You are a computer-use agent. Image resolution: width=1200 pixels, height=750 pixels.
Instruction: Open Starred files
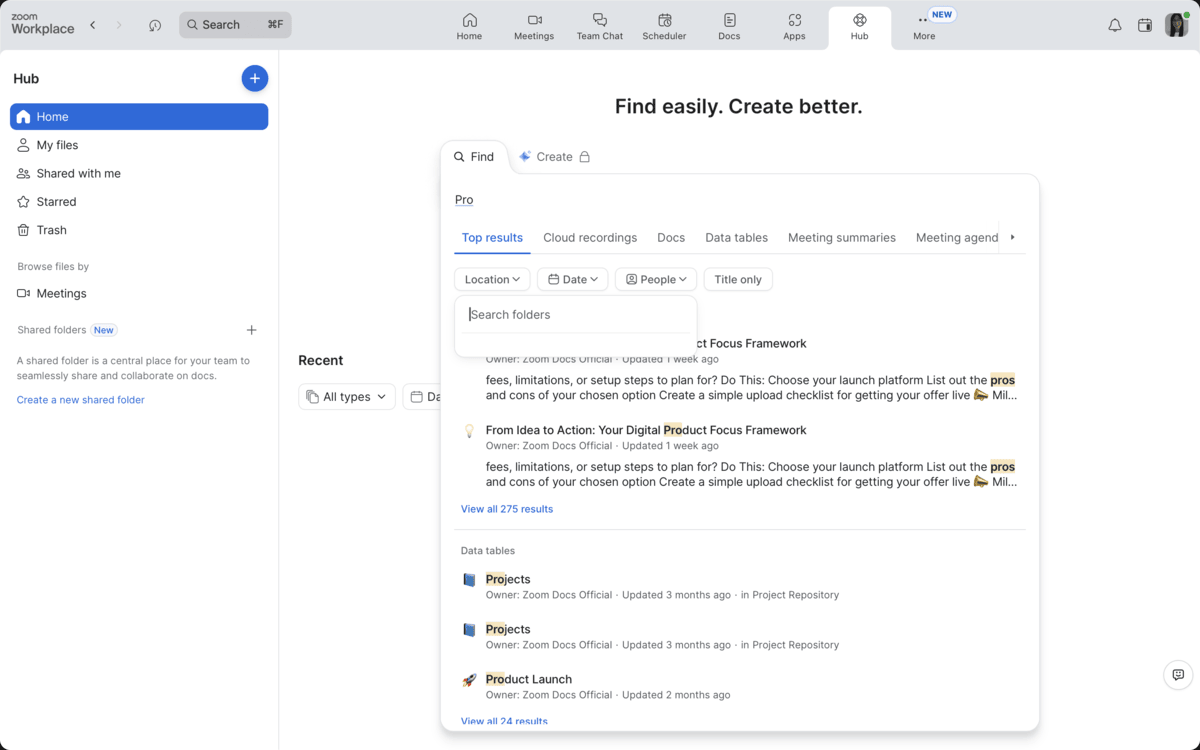139,202
